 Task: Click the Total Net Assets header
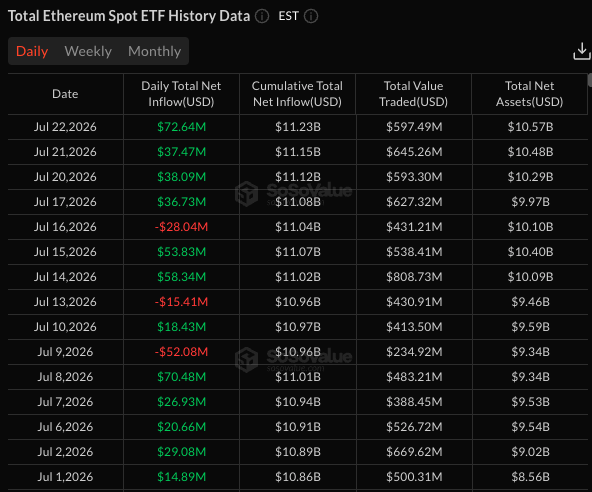(x=530, y=94)
